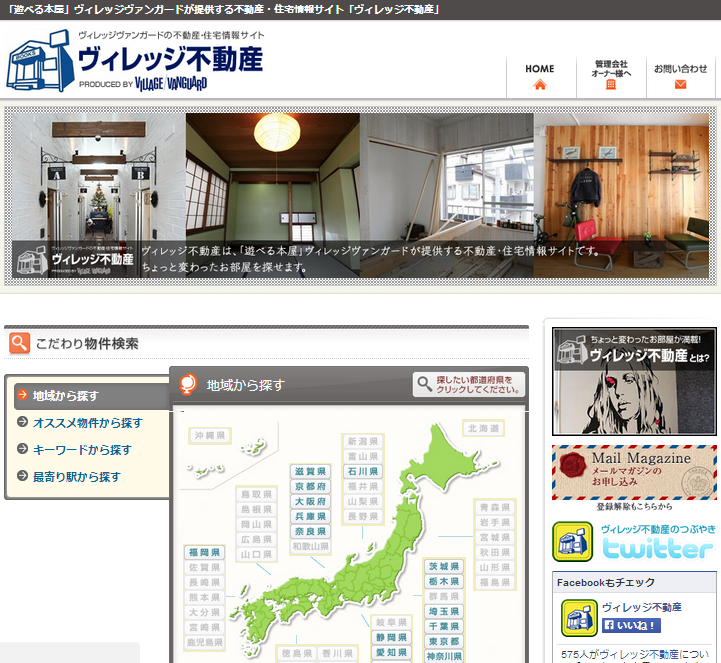Viewport: 721px width, 663px height.
Task: Open the HOME house icon
Action: click(x=540, y=85)
